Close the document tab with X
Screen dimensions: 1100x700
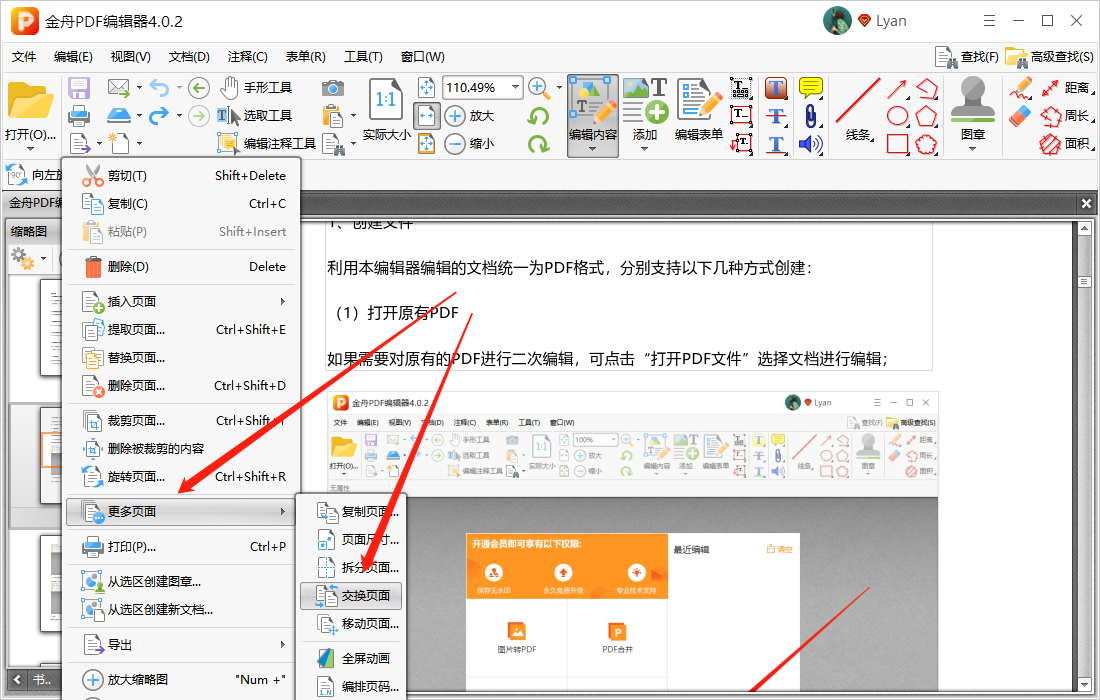(x=1086, y=203)
